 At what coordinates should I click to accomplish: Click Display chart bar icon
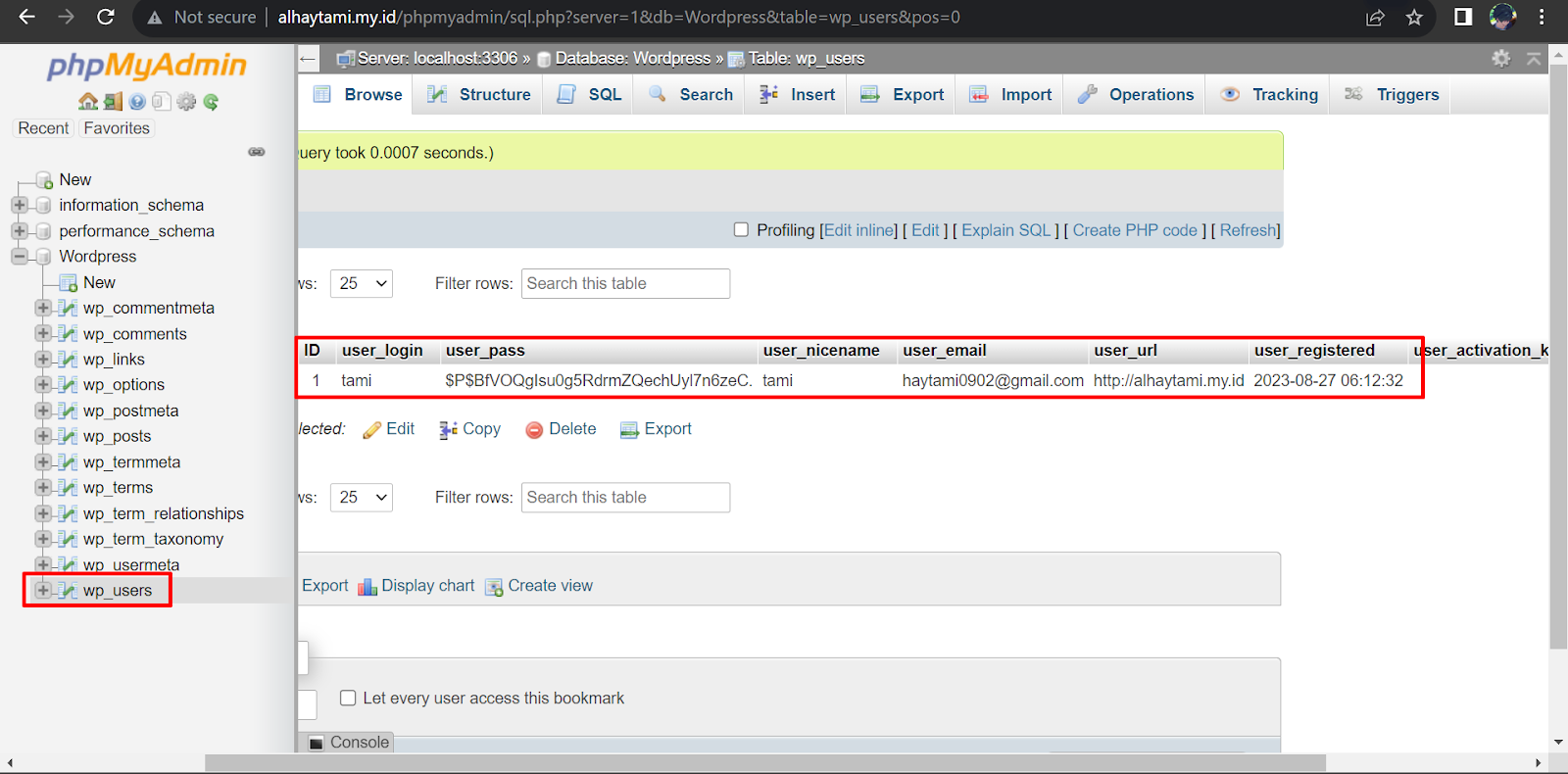click(x=367, y=587)
